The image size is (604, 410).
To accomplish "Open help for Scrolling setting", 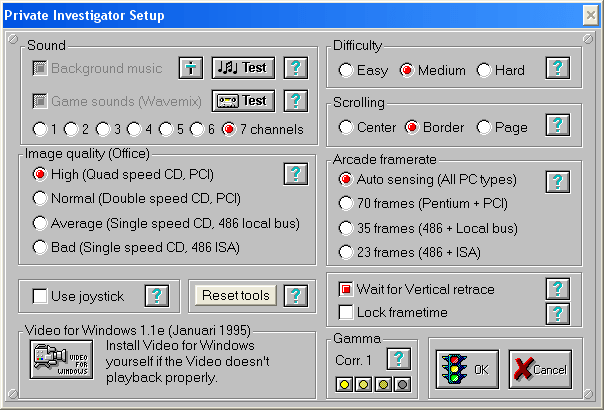I will (x=558, y=125).
